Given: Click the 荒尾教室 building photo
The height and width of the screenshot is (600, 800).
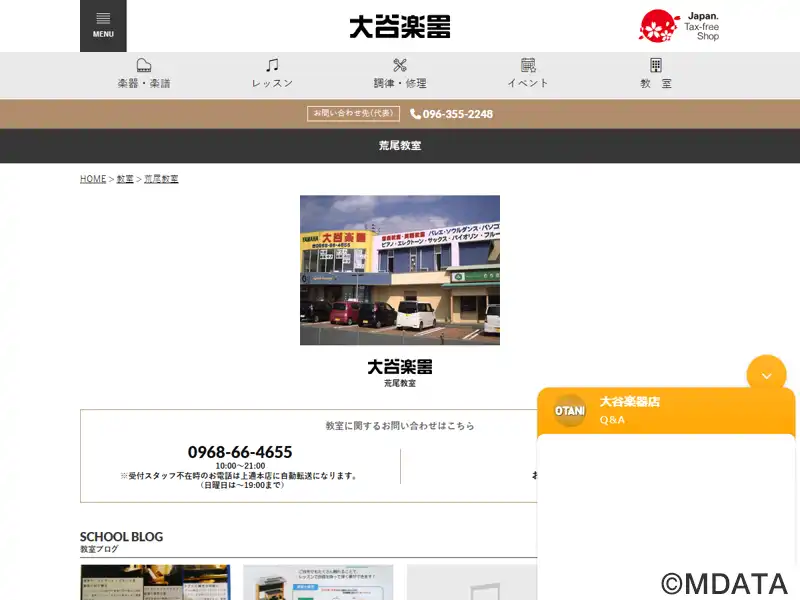Looking at the screenshot, I should (400, 270).
